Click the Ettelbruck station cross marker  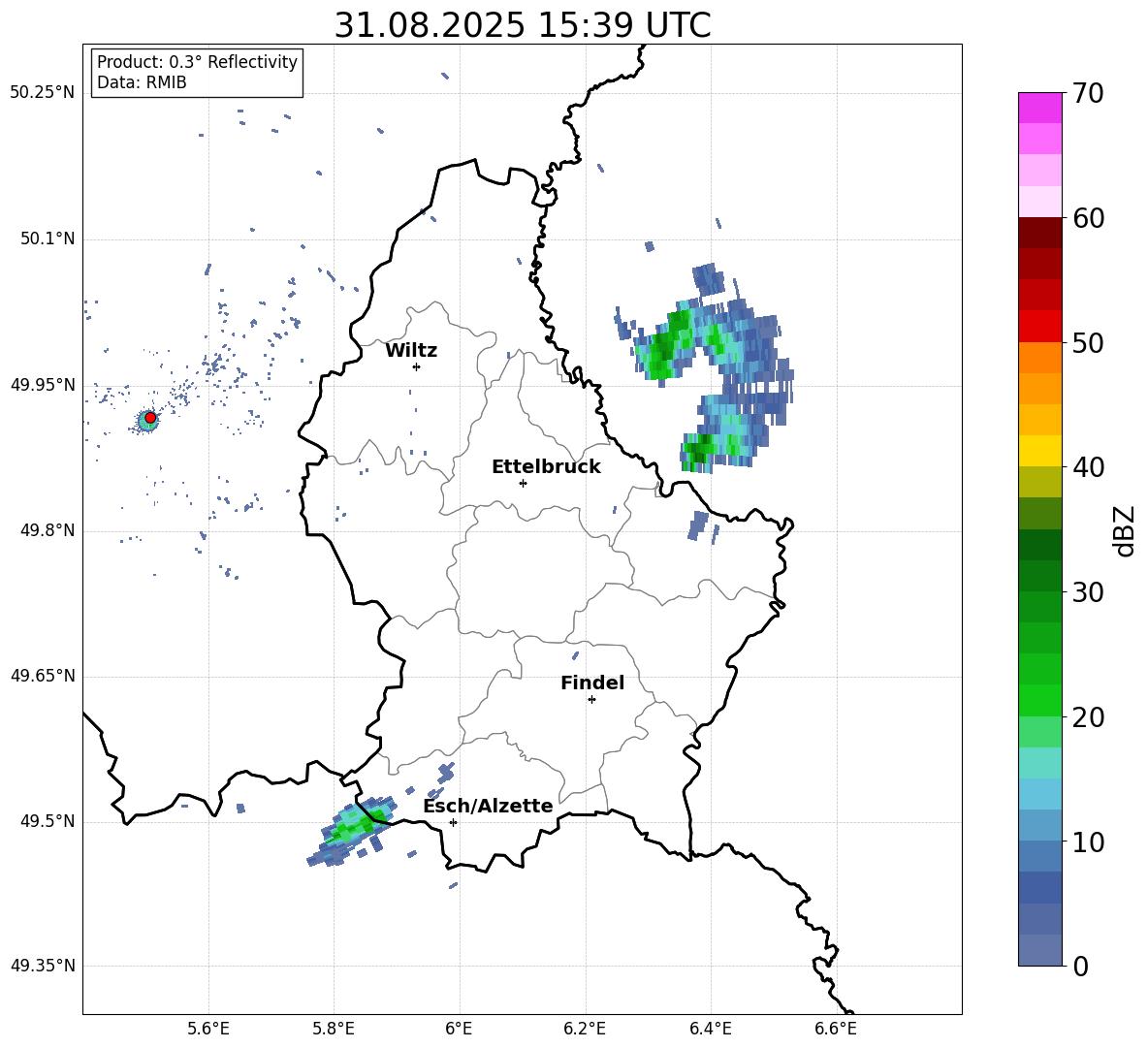523,483
